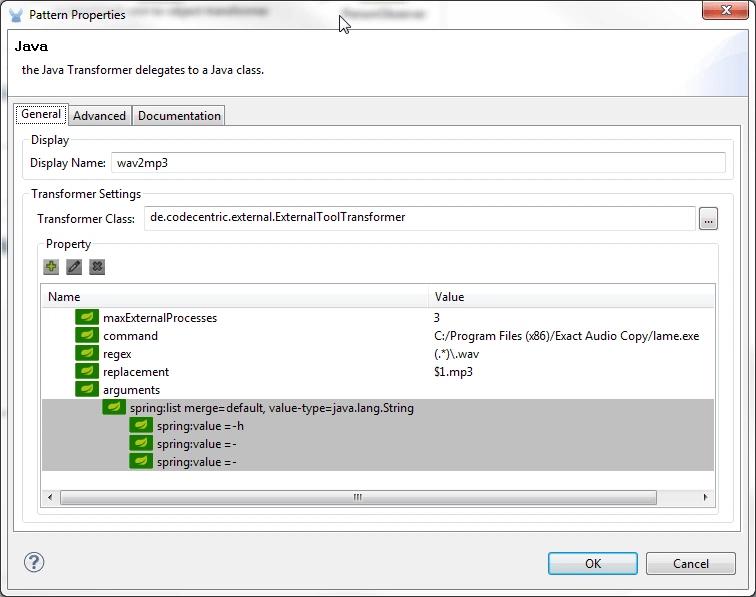Click the regex property leaf icon
The height and width of the screenshot is (597, 756).
pos(87,354)
